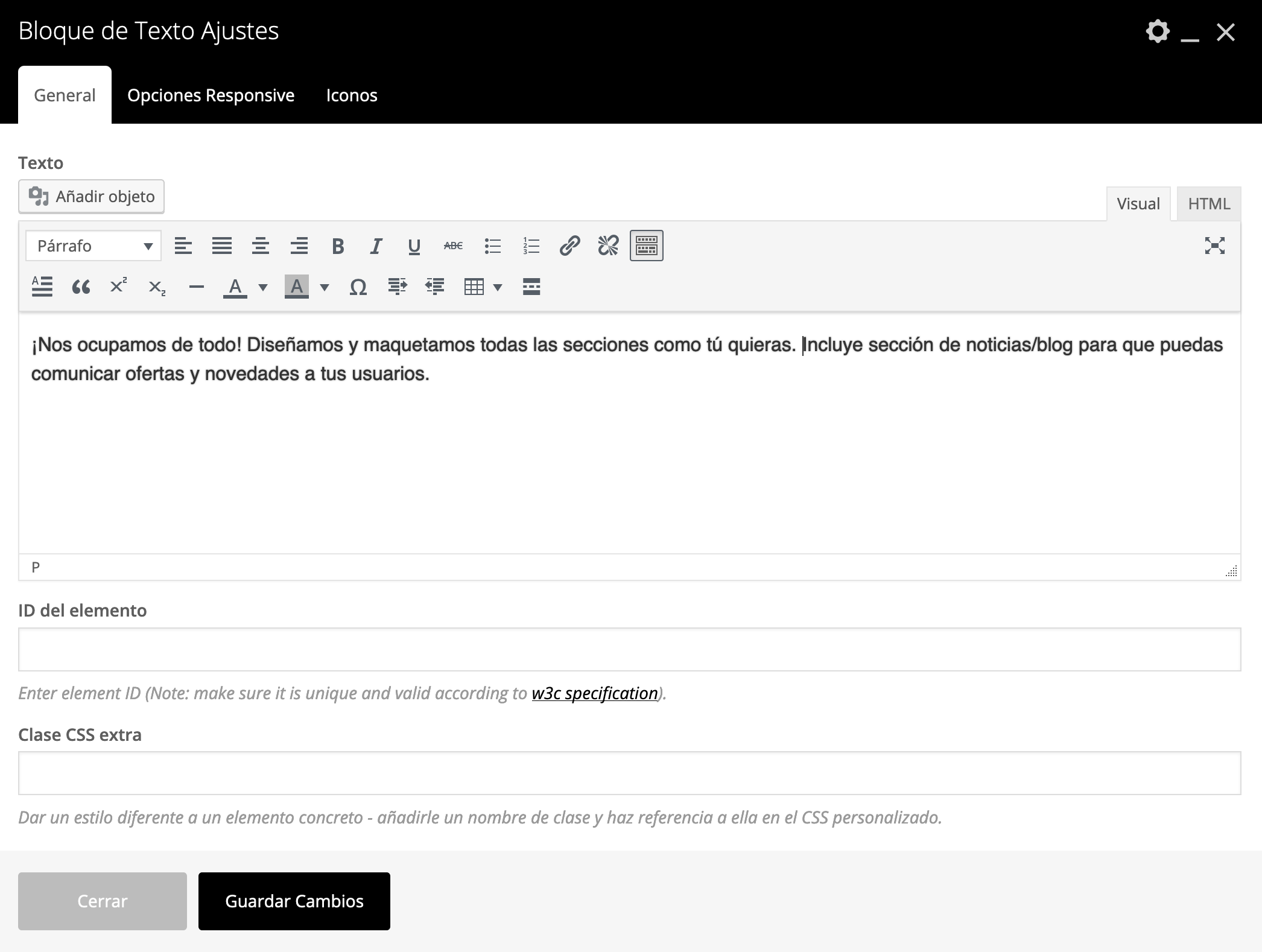Select the Italic formatting icon
Screen dimensions: 1262x952
click(x=376, y=246)
